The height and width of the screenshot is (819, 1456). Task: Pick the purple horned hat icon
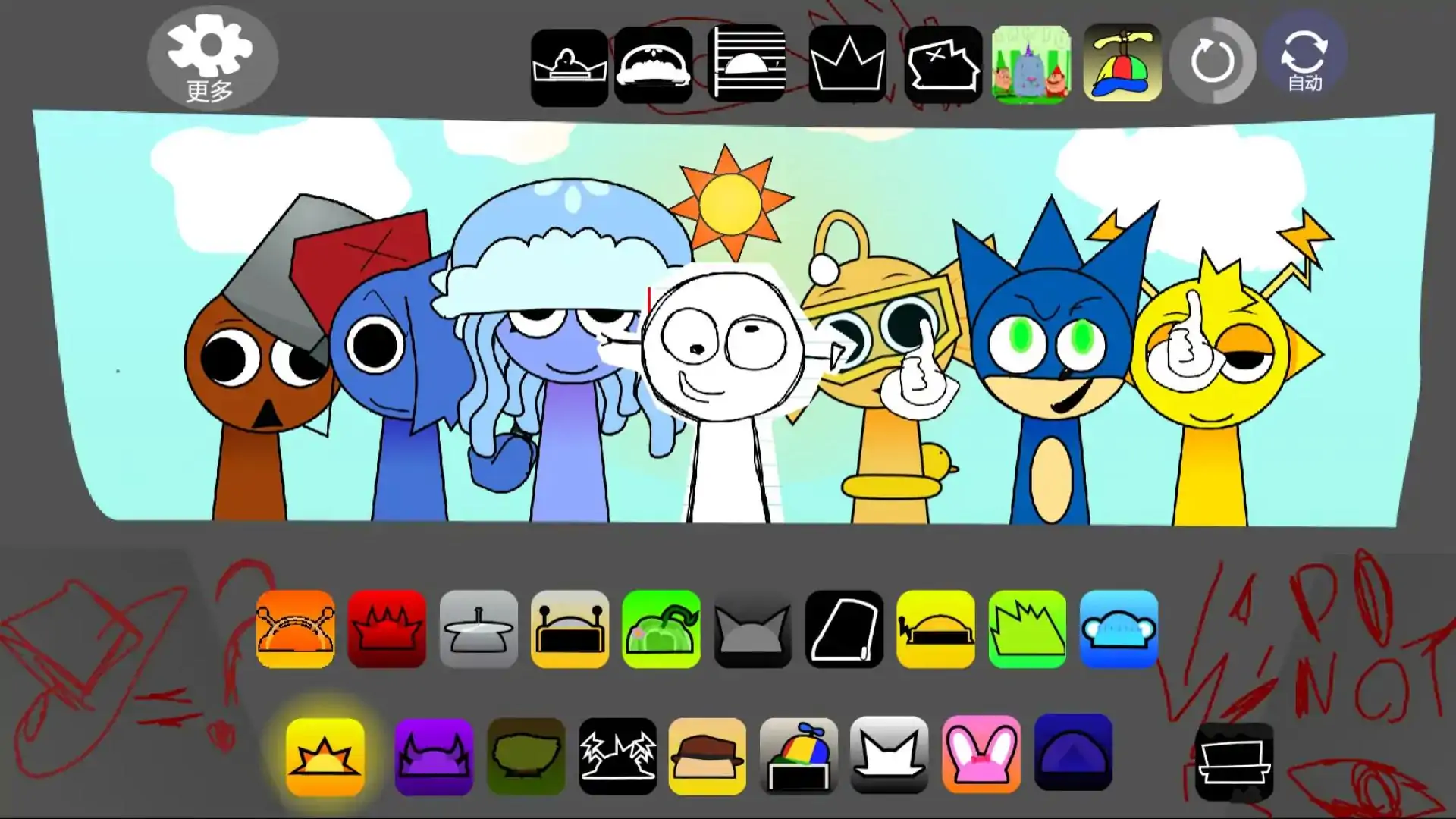point(434,757)
